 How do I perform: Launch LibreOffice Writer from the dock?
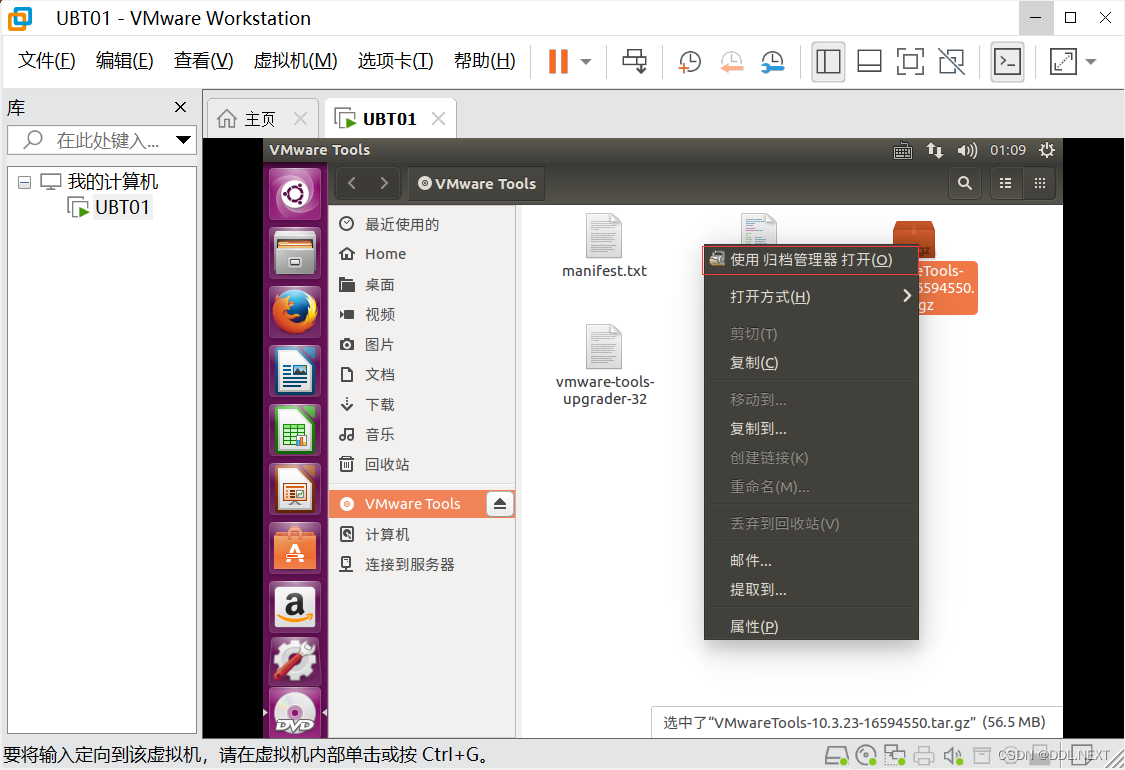point(295,370)
